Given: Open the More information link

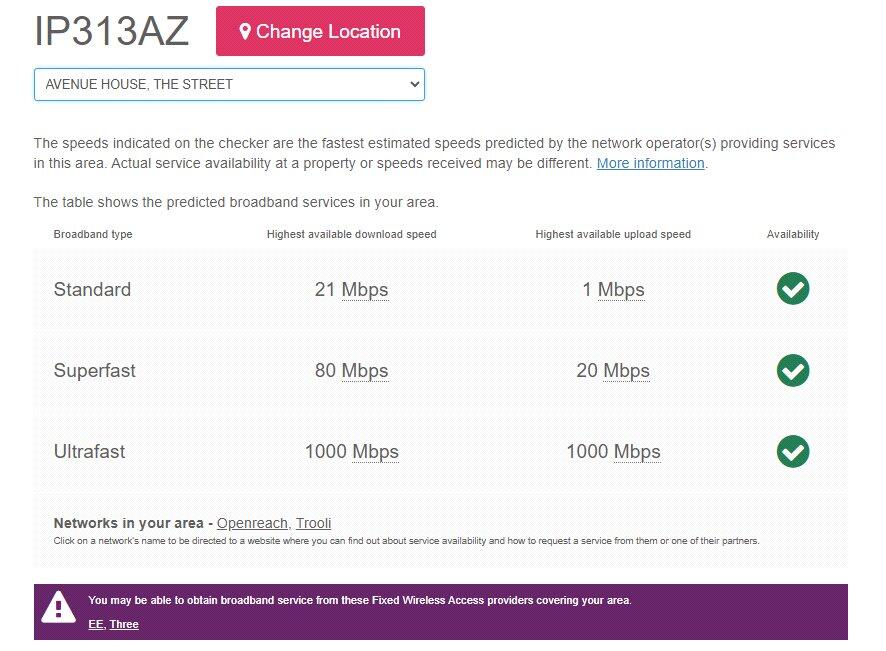Looking at the screenshot, I should (650, 163).
